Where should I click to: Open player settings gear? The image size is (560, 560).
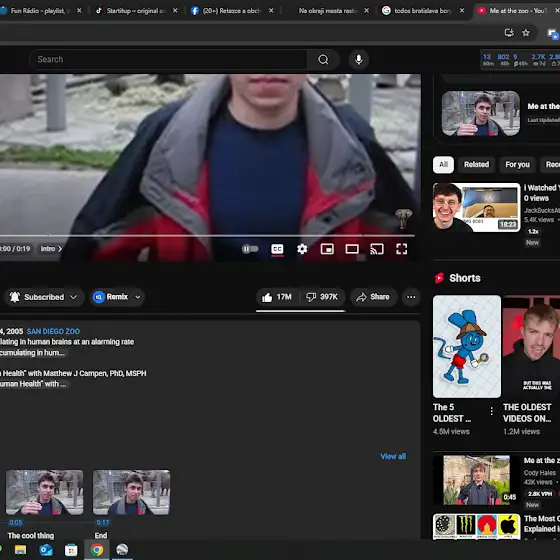(x=302, y=249)
